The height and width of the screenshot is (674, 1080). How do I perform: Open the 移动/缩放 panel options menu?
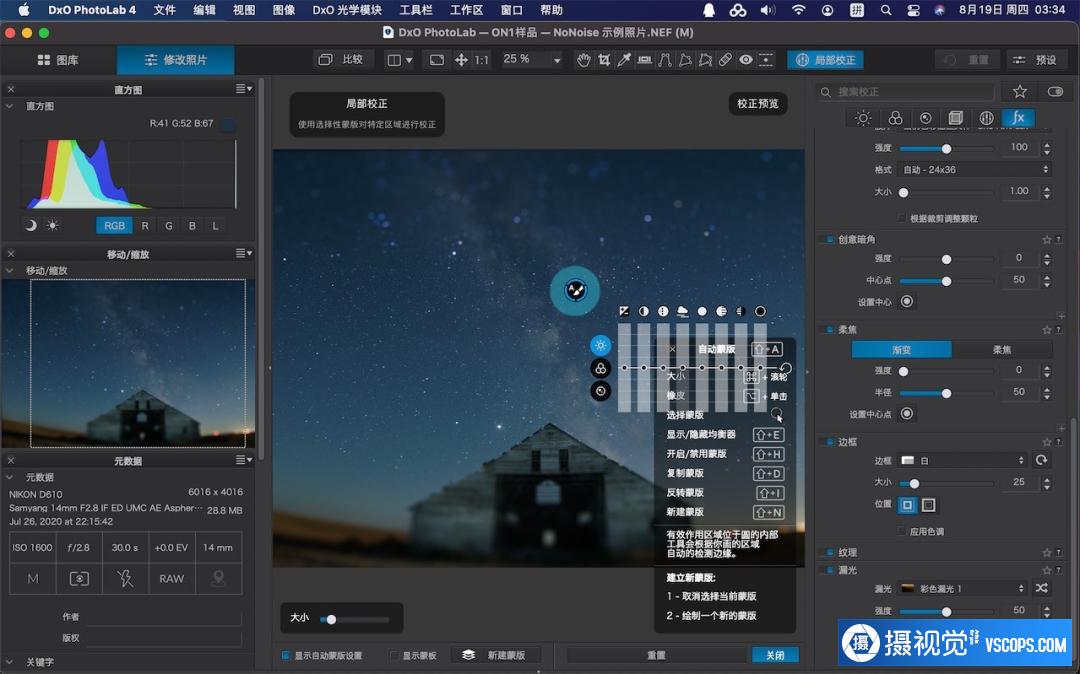(243, 253)
